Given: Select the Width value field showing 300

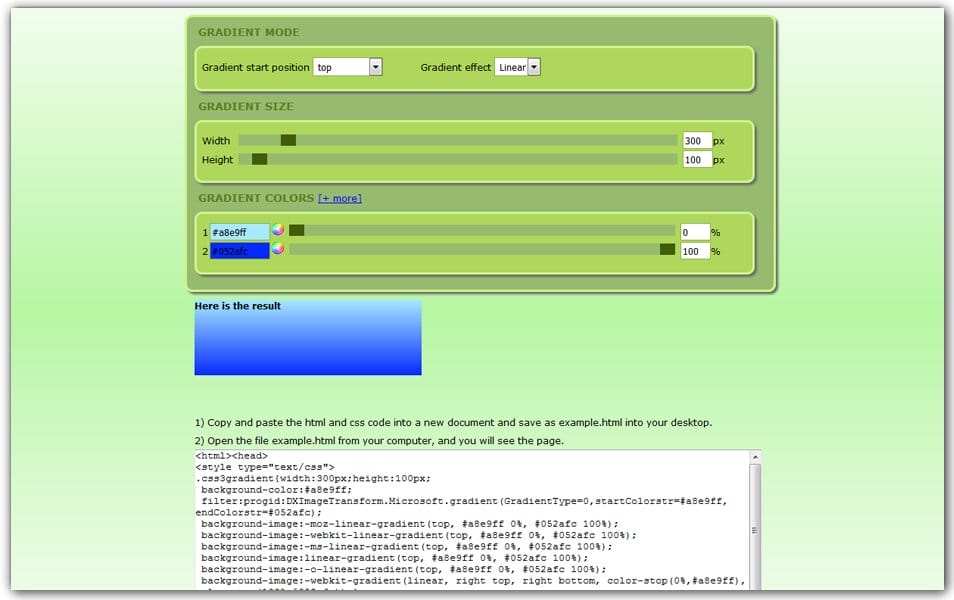Looking at the screenshot, I should (695, 140).
